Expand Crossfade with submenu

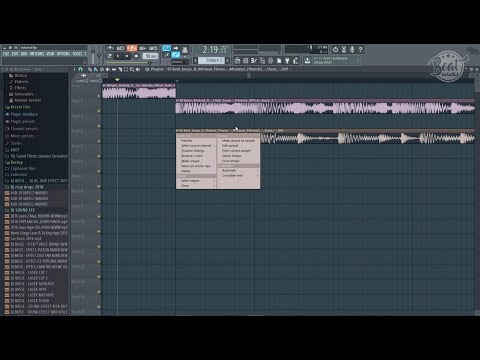(x=239, y=175)
